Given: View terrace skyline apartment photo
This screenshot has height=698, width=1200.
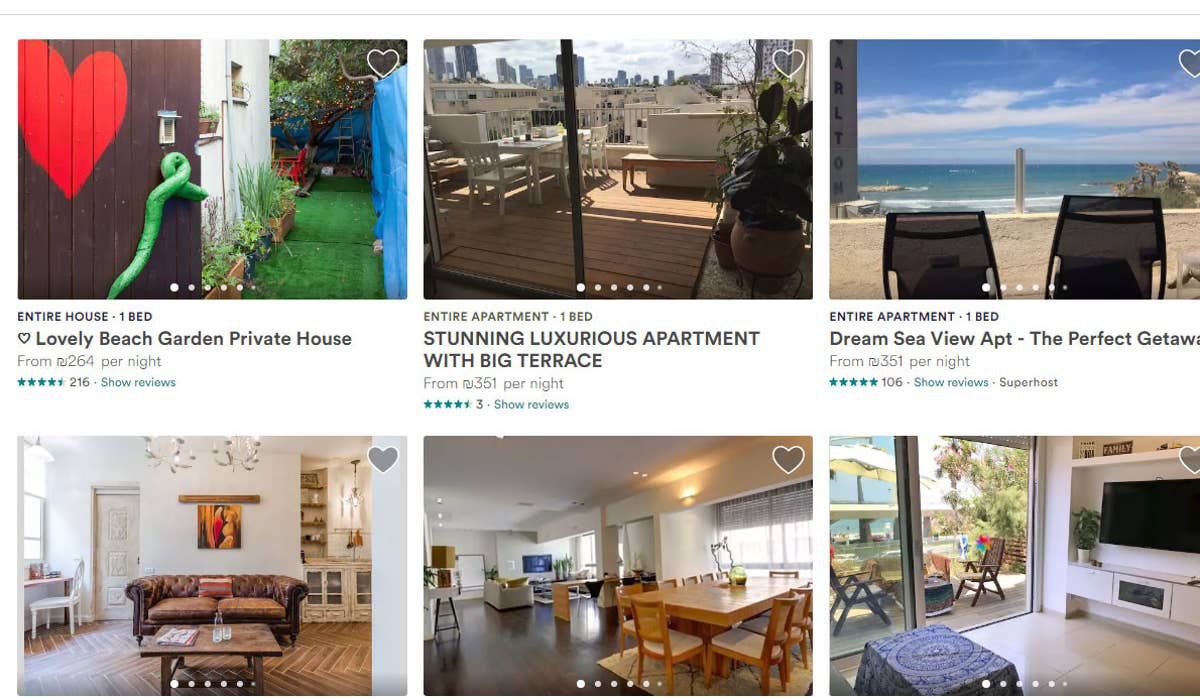Looking at the screenshot, I should pyautogui.click(x=618, y=169).
